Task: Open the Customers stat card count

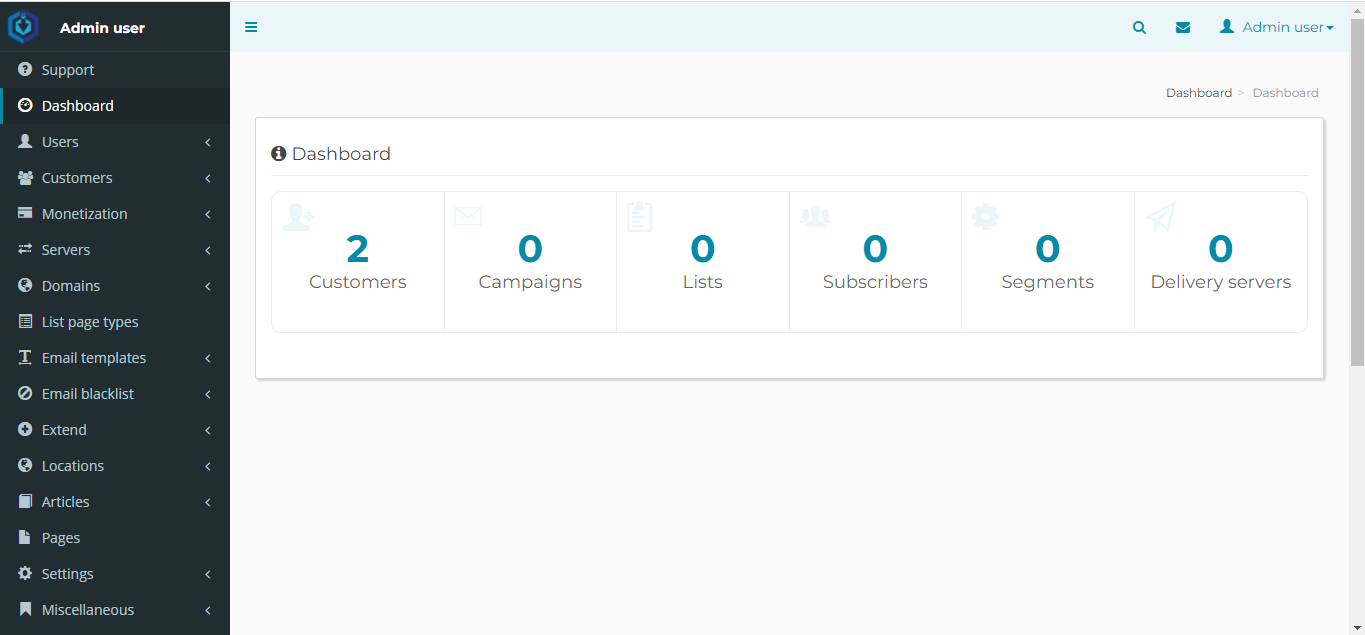Action: (x=357, y=249)
